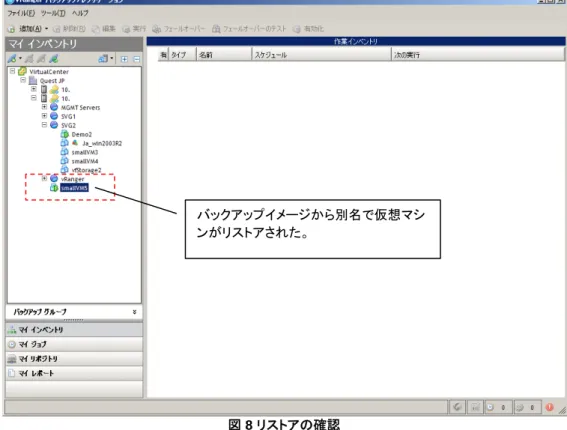
Task: Click the fourth status bar indicator showing 0
Action: (527, 407)
